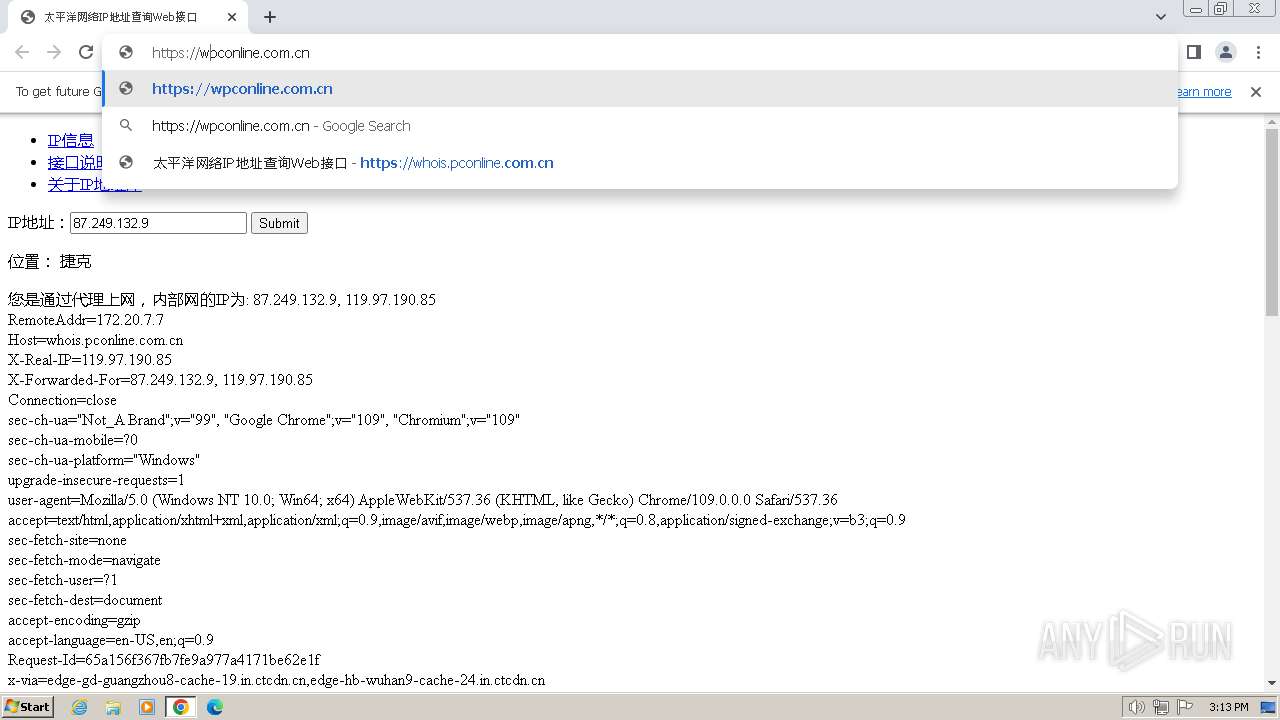Focus the IP地址 input field
This screenshot has height=720, width=1280.
(x=158, y=223)
